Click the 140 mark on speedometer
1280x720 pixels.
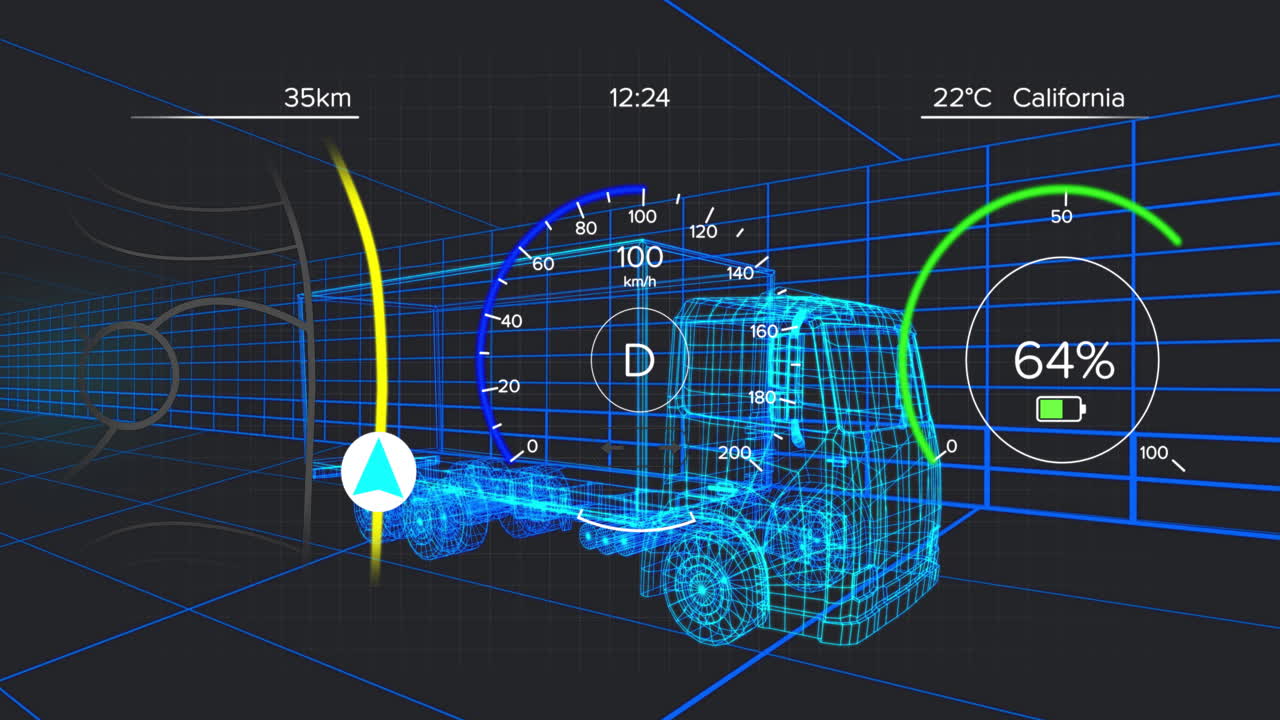[x=740, y=273]
